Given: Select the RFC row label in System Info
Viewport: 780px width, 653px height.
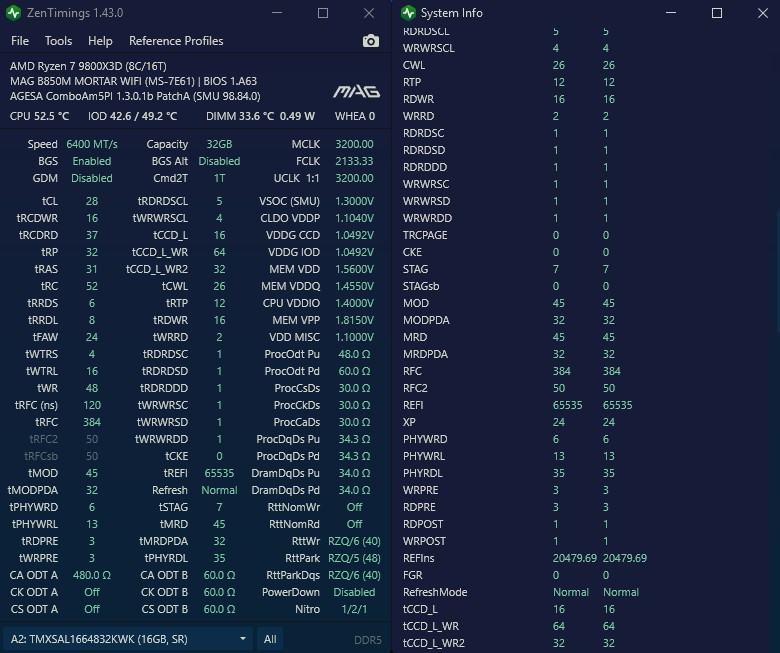Looking at the screenshot, I should pos(412,371).
